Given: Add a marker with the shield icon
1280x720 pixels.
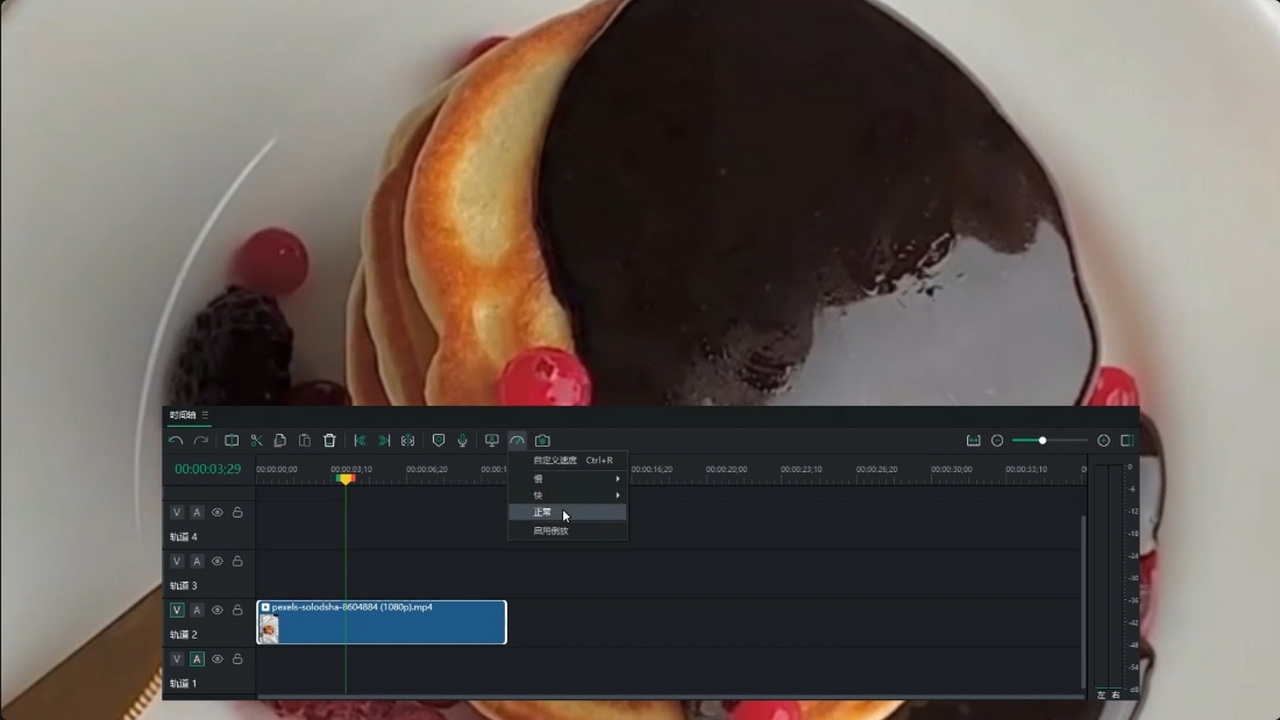Looking at the screenshot, I should [438, 441].
